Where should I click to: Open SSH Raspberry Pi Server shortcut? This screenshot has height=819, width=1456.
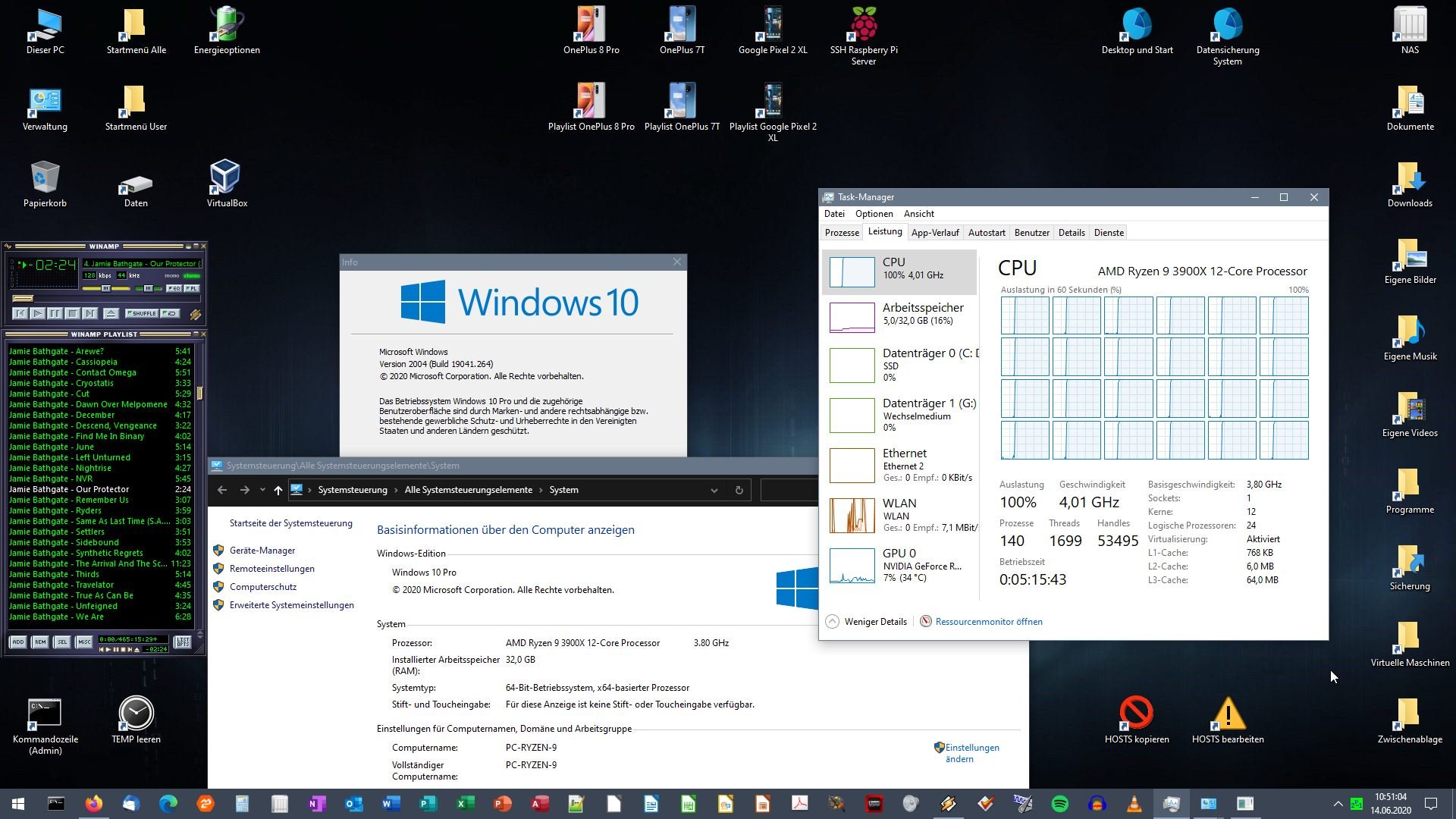[x=864, y=35]
